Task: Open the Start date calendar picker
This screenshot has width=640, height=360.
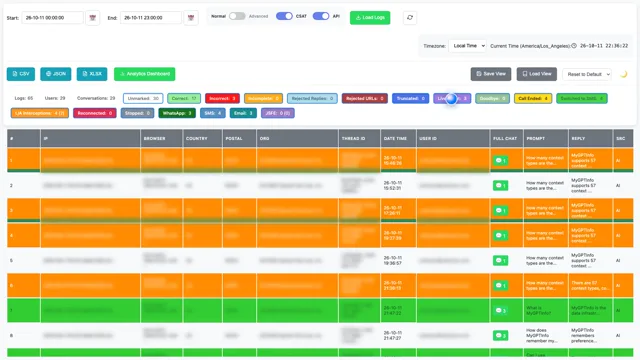Action: (93, 18)
